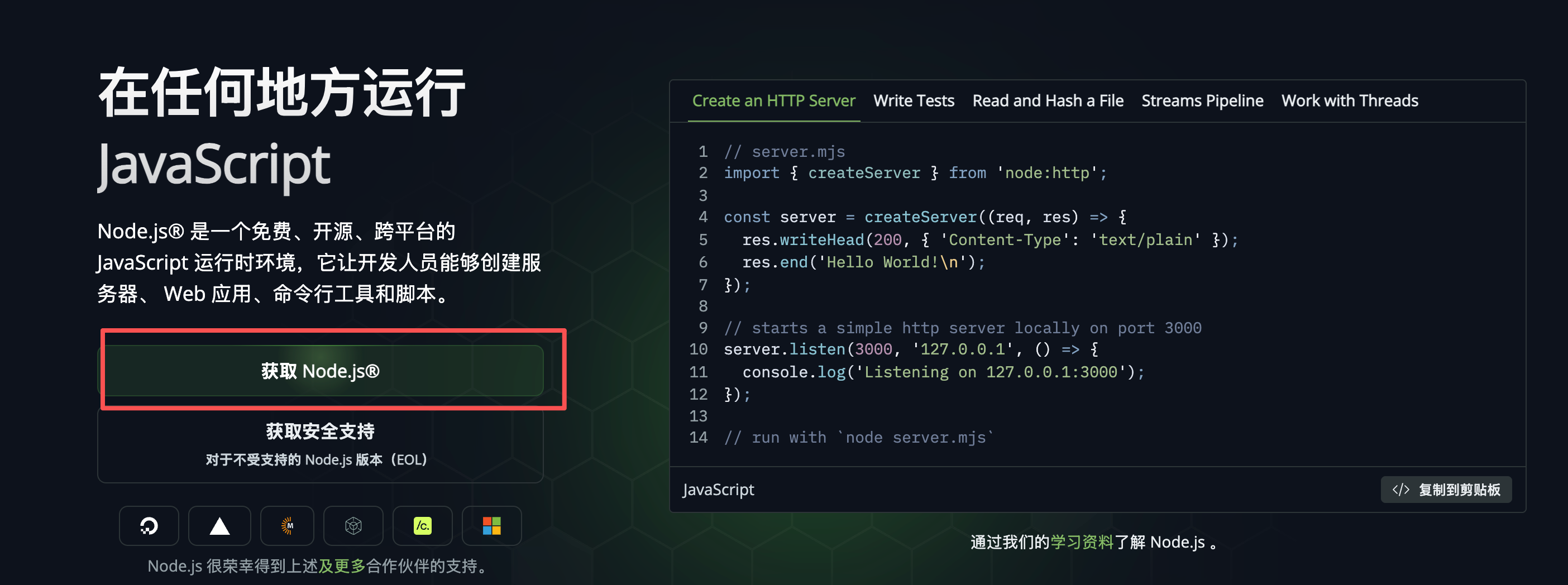This screenshot has height=585, width=1568.
Task: Switch to the Work with Threads tab
Action: coord(1350,100)
